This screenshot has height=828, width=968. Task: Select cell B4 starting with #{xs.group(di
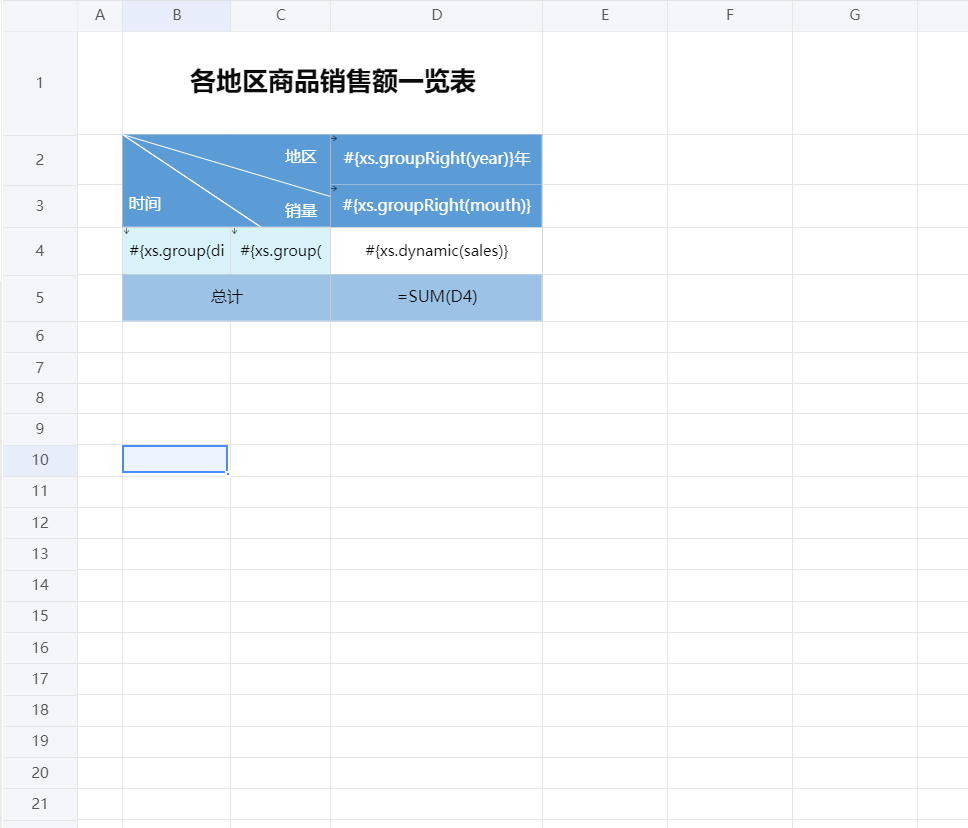[x=177, y=251]
